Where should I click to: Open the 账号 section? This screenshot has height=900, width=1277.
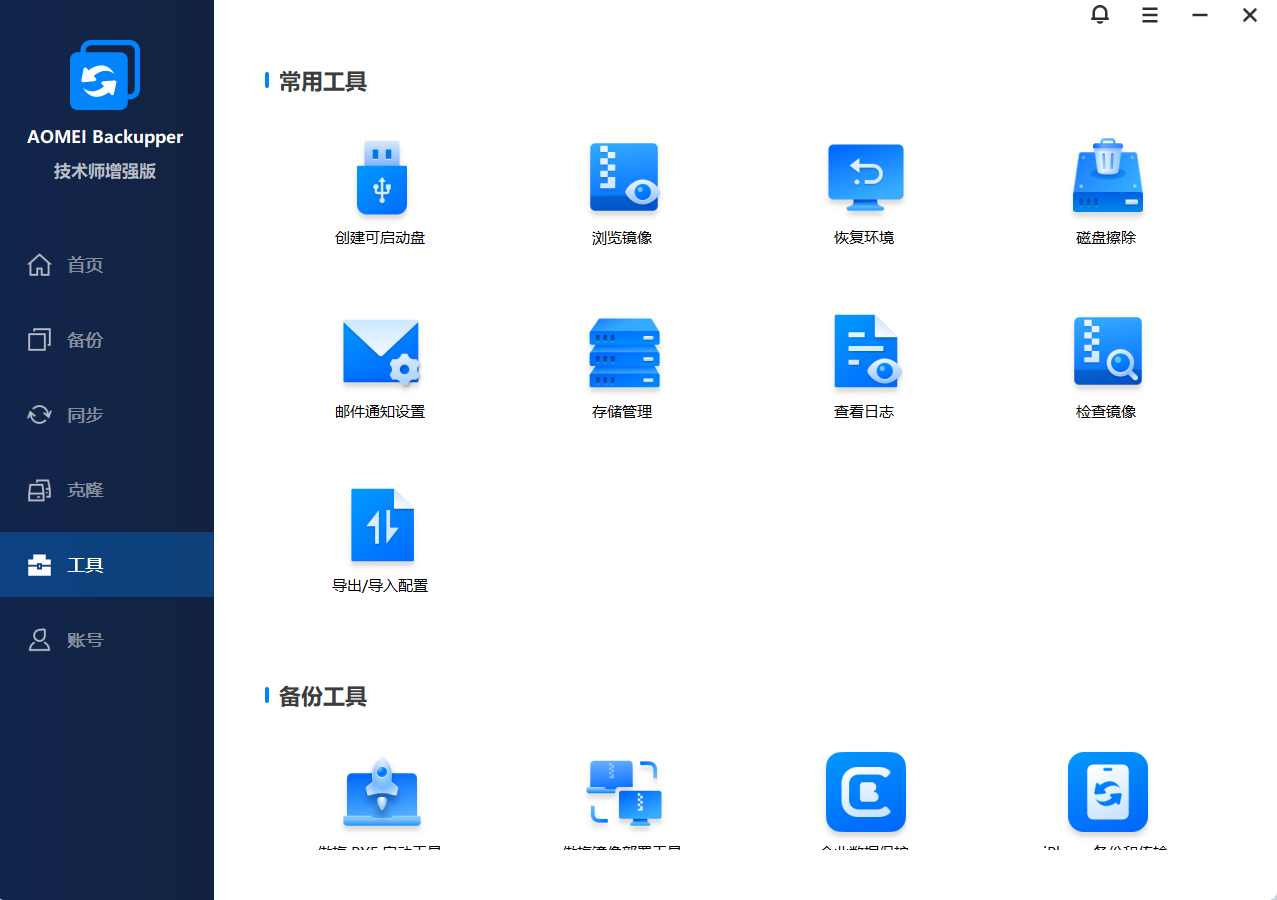coord(84,639)
